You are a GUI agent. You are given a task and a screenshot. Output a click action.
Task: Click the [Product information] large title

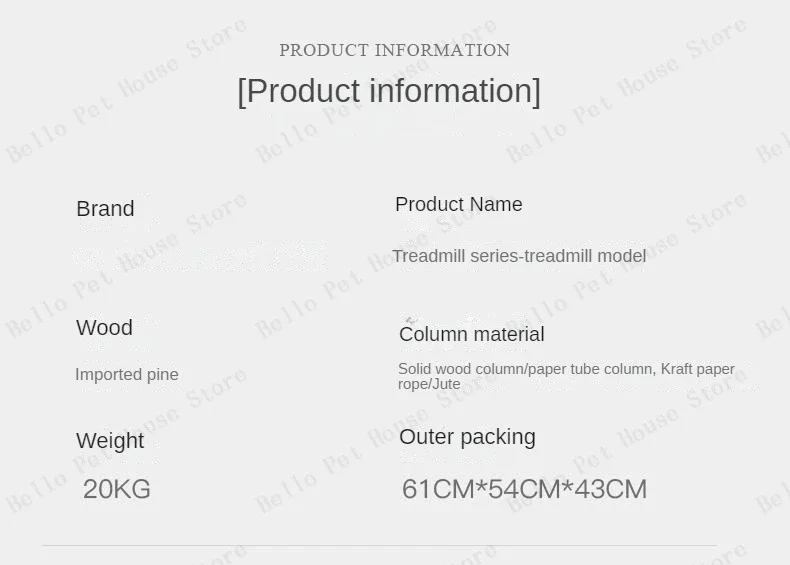tap(389, 91)
